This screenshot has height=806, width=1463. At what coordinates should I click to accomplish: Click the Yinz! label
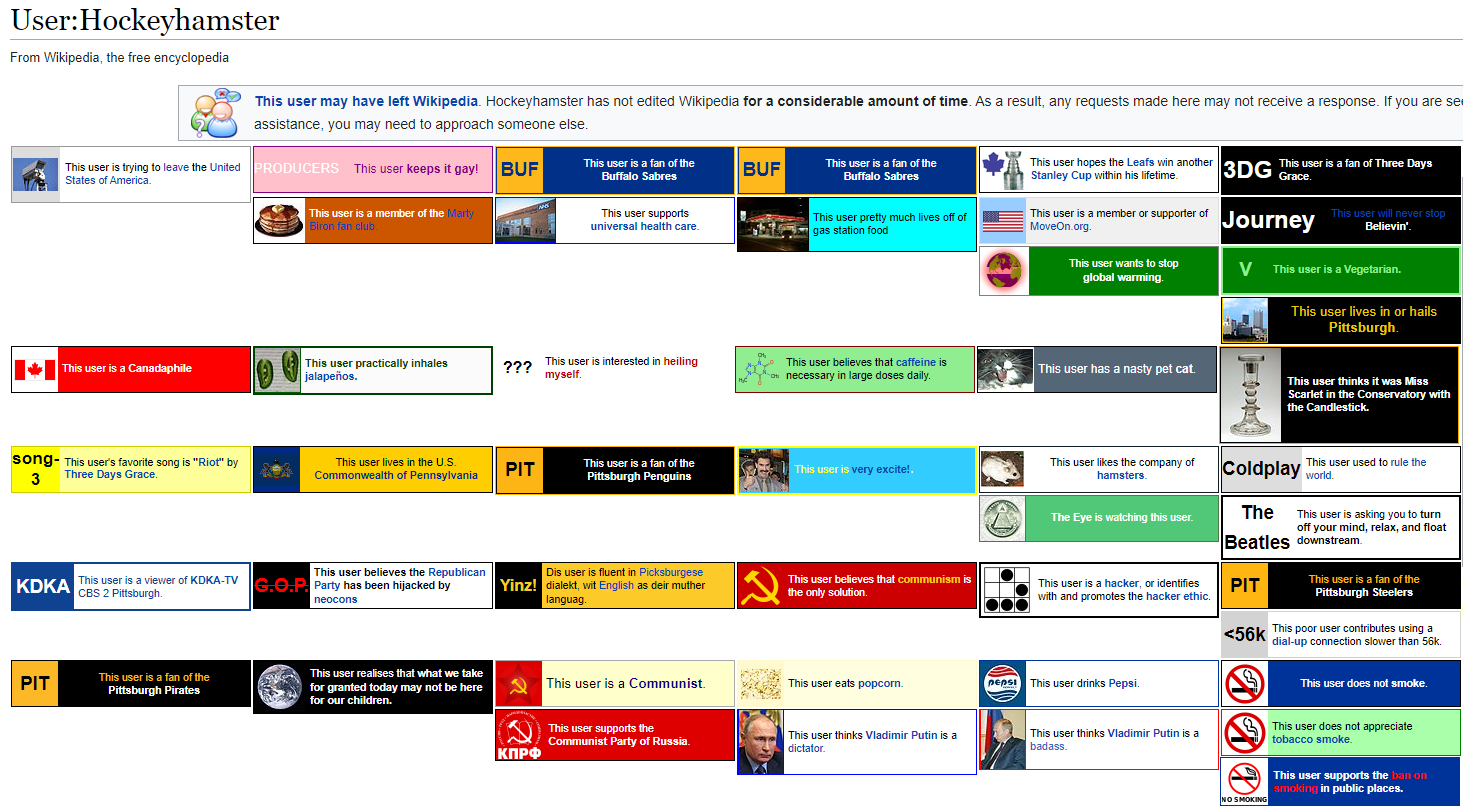coord(519,586)
